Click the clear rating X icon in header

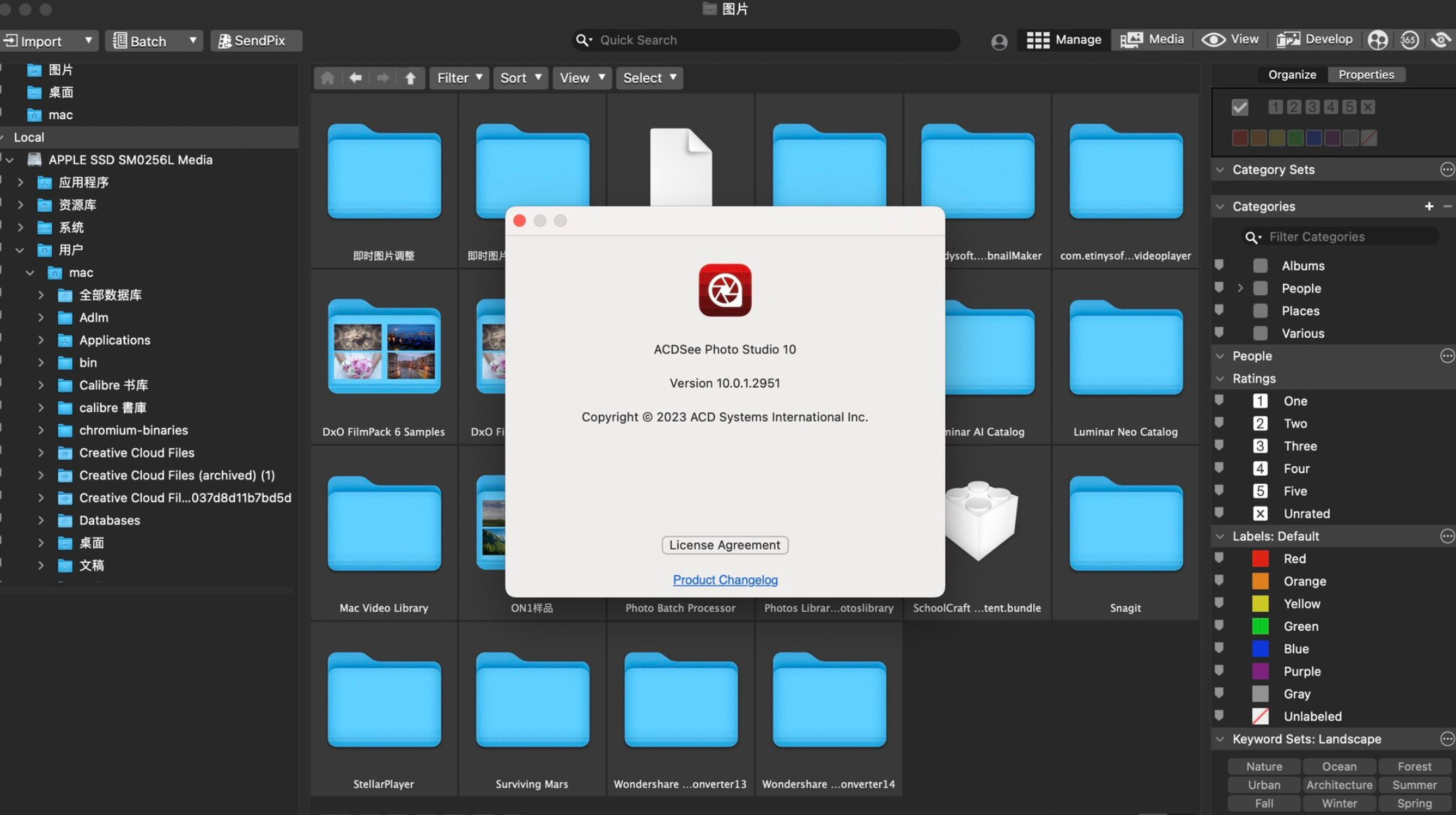[x=1367, y=107]
